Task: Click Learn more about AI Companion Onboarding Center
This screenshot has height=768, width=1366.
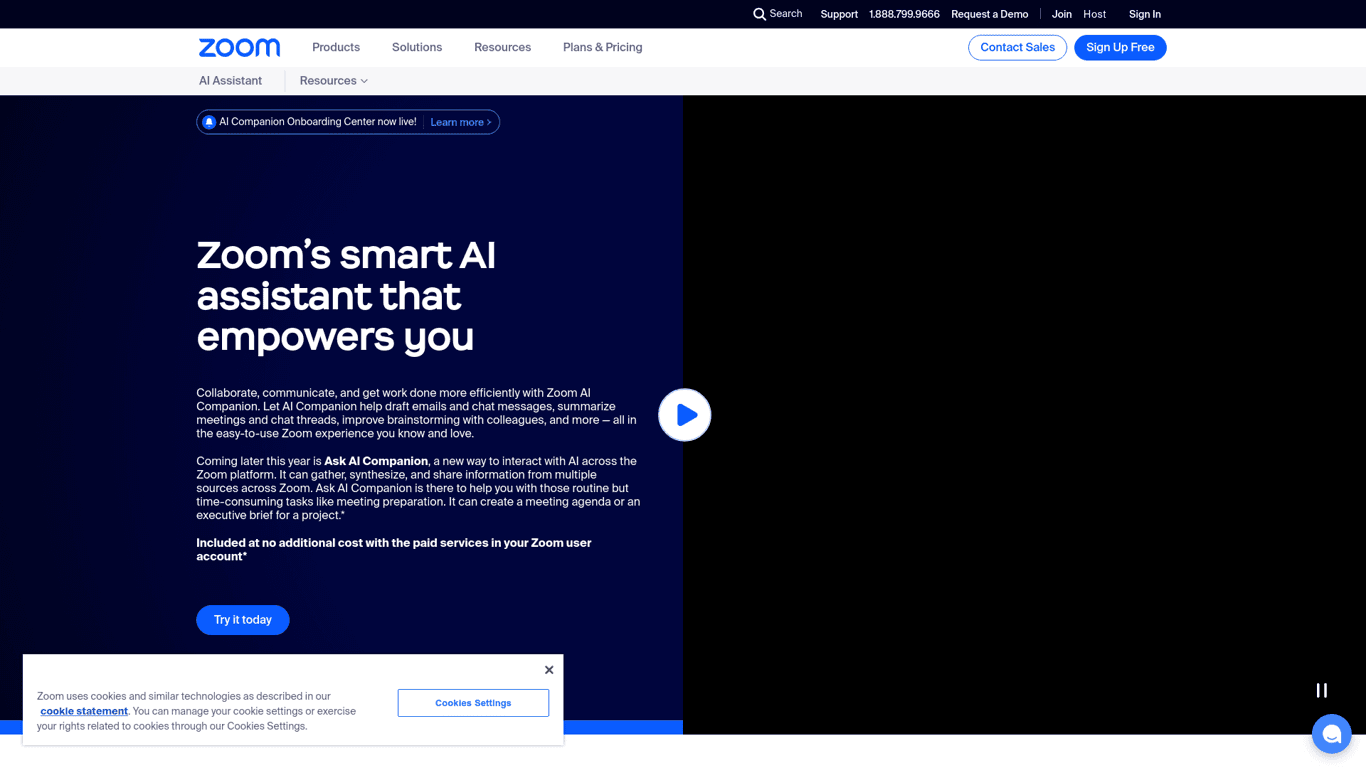Action: tap(460, 122)
